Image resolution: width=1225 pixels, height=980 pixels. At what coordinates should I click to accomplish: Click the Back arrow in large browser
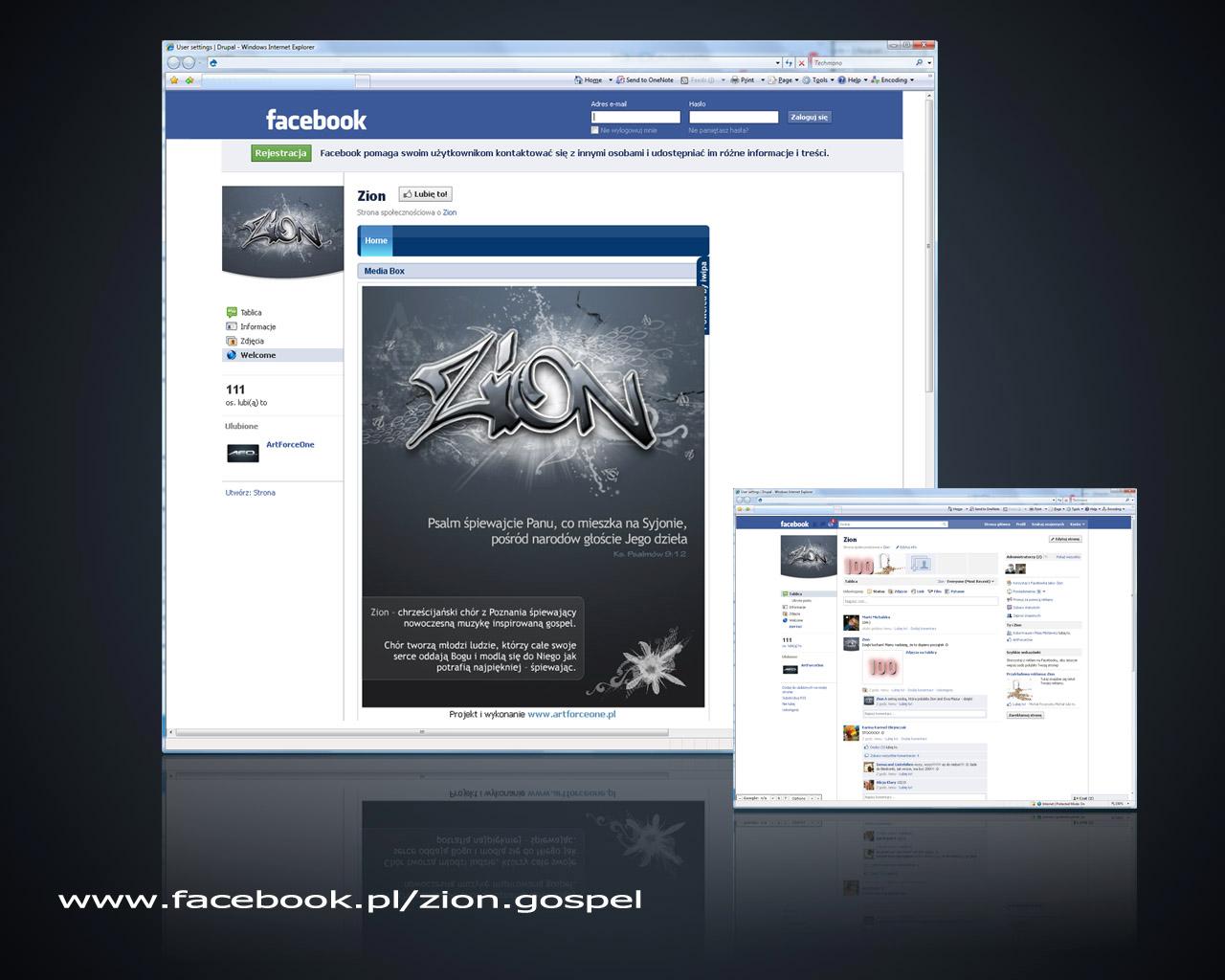pos(174,62)
